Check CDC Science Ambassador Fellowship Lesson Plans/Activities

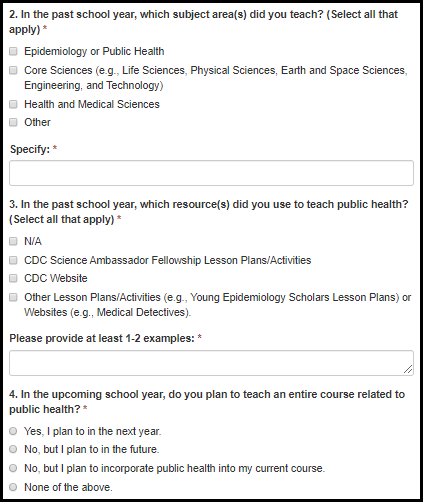click(13, 260)
